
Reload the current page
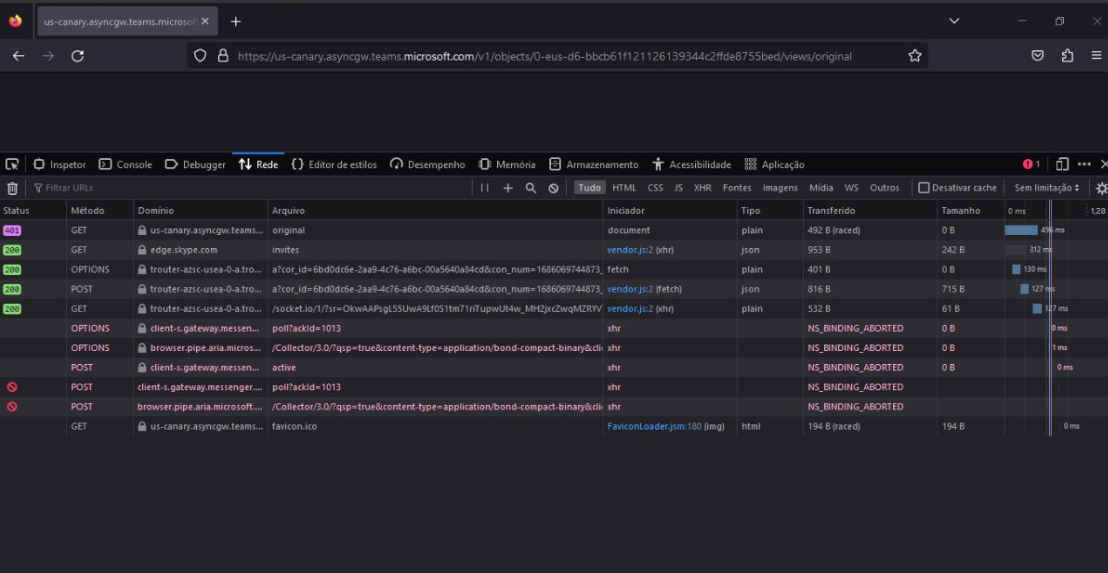(x=78, y=56)
